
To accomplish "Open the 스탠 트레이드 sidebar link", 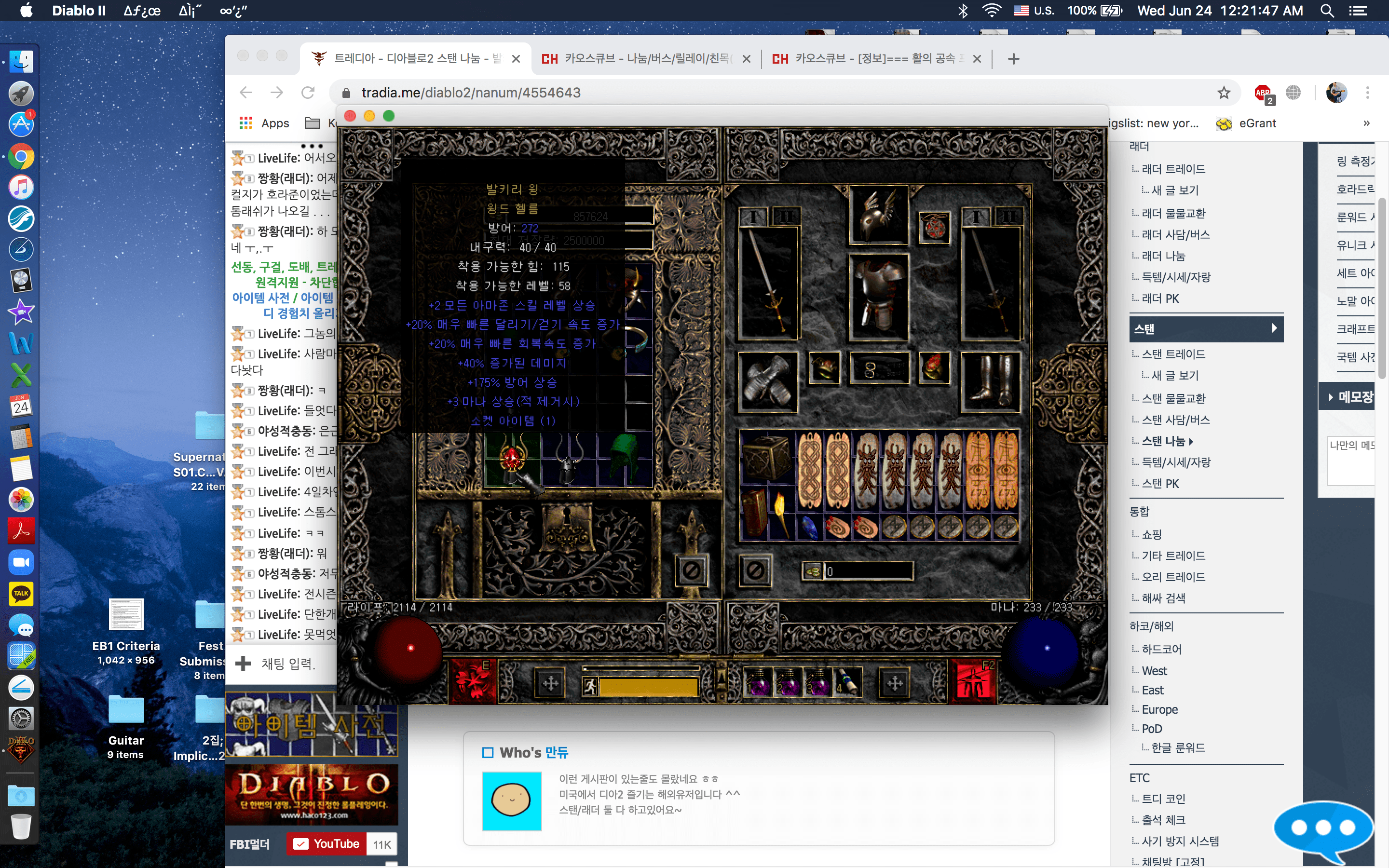I will point(1173,354).
